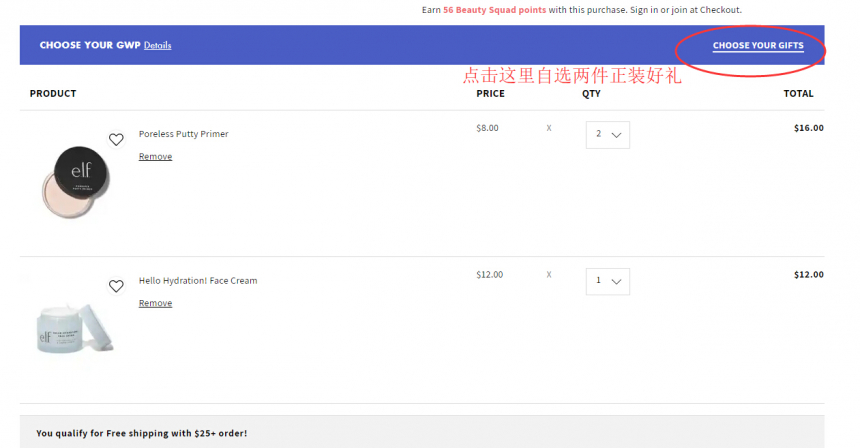Select the $16.00 total for Putty Primer

coord(808,128)
